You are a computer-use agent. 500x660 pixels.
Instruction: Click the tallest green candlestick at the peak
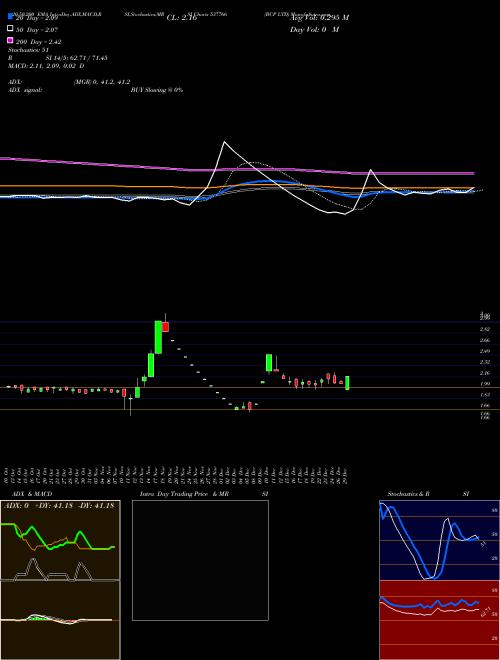coord(158,337)
